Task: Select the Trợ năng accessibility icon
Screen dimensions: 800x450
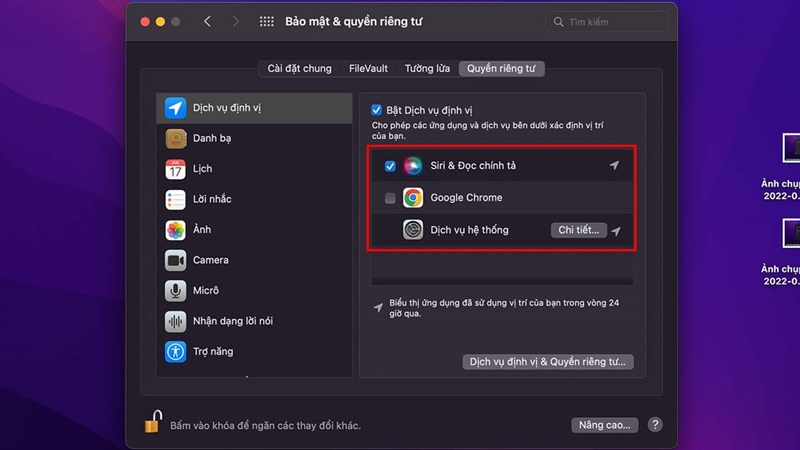Action: click(x=175, y=352)
